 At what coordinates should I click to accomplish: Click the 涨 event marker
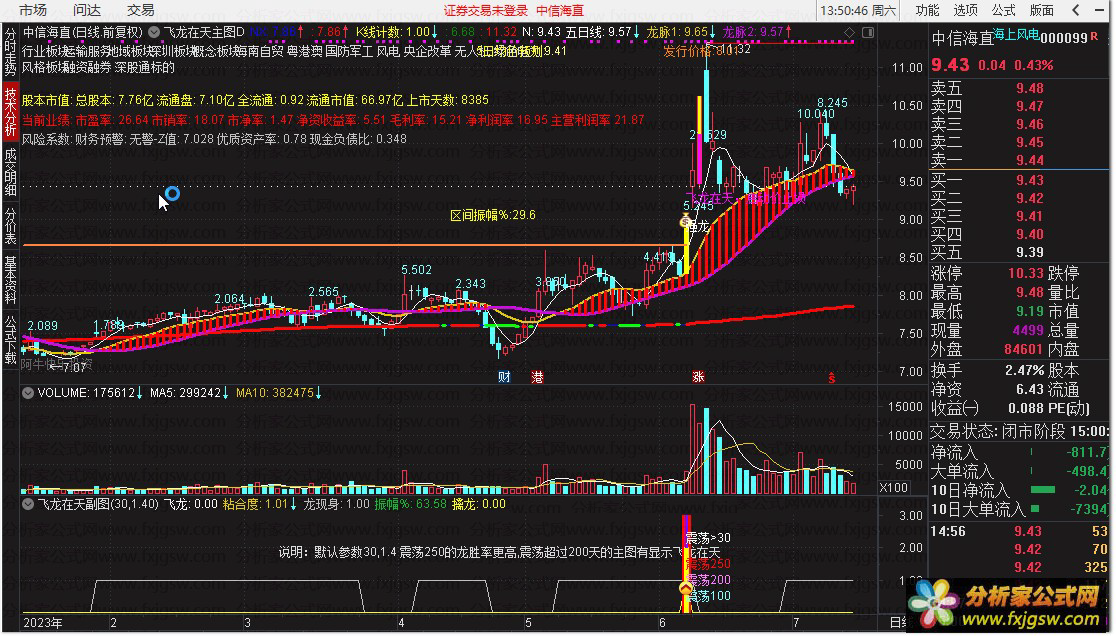698,377
